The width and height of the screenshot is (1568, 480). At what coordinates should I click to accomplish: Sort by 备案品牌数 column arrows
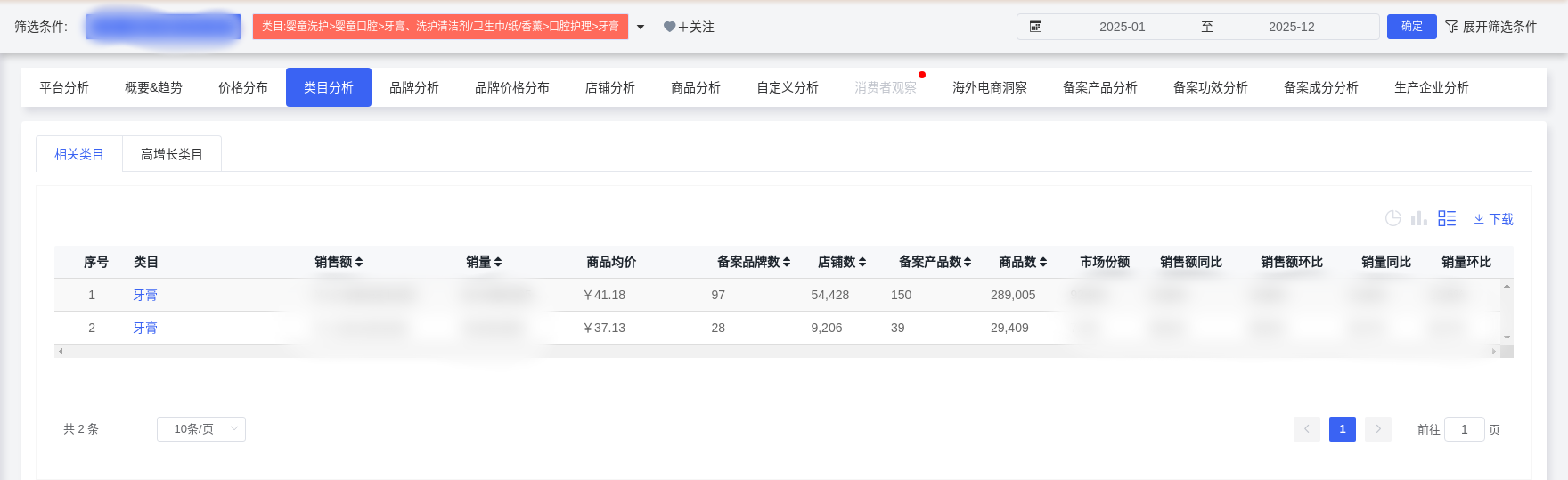(x=787, y=263)
